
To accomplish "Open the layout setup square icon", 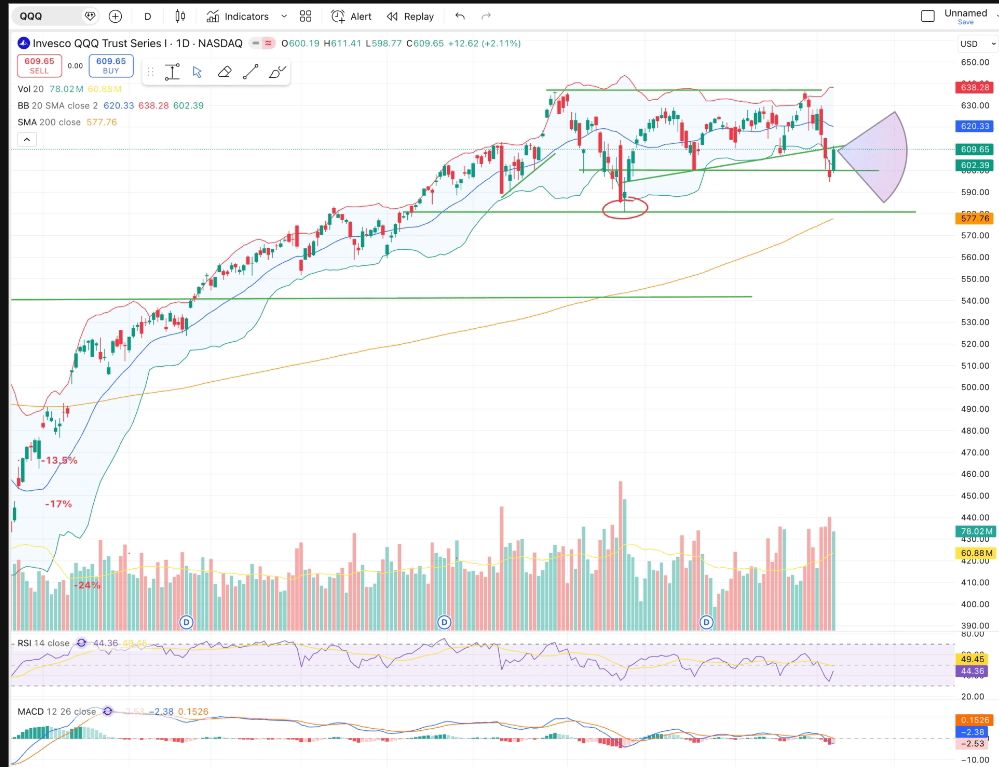I will (928, 16).
